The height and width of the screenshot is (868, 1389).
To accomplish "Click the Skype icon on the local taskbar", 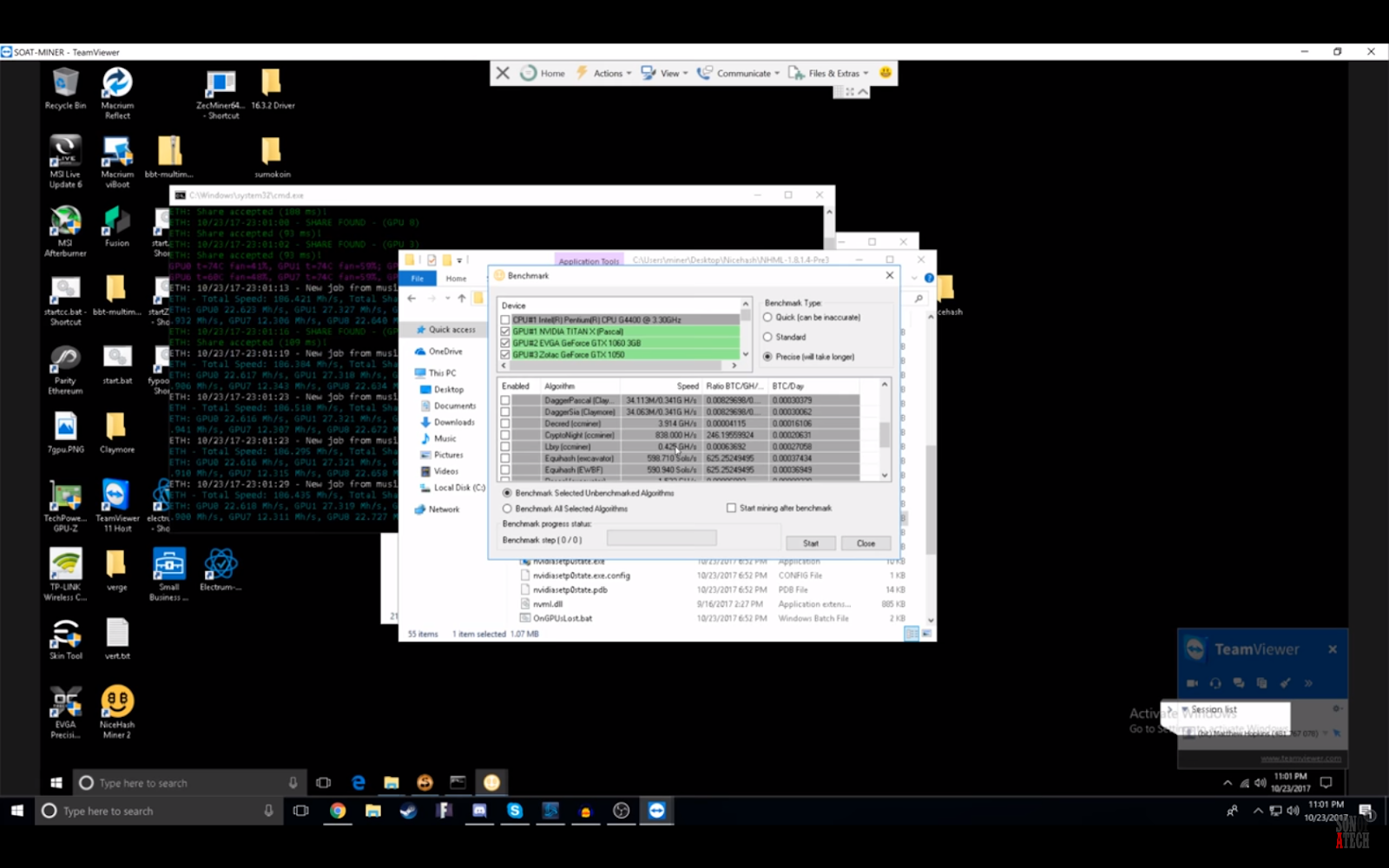I will [x=515, y=811].
